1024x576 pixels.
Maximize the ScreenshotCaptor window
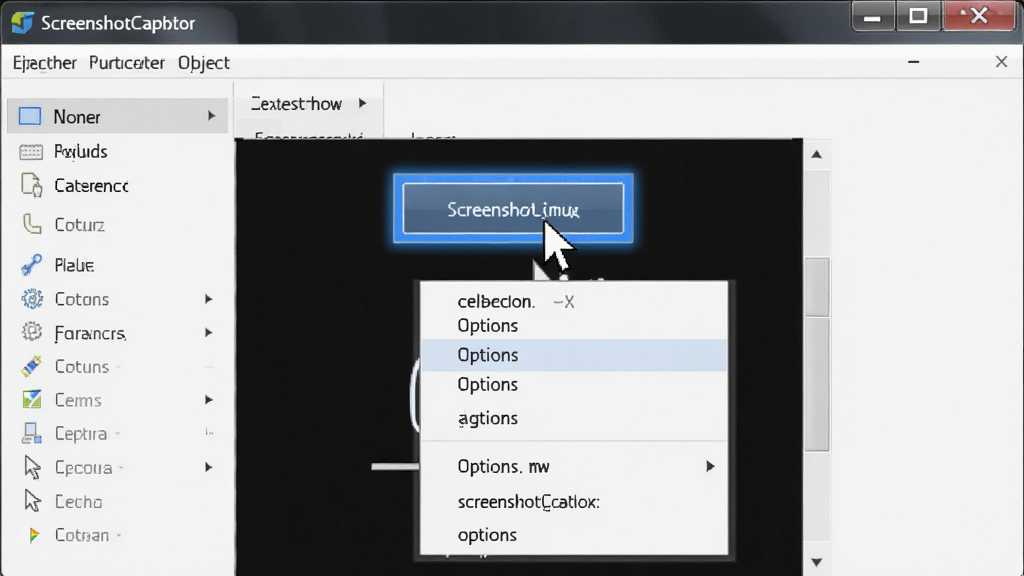click(x=919, y=16)
